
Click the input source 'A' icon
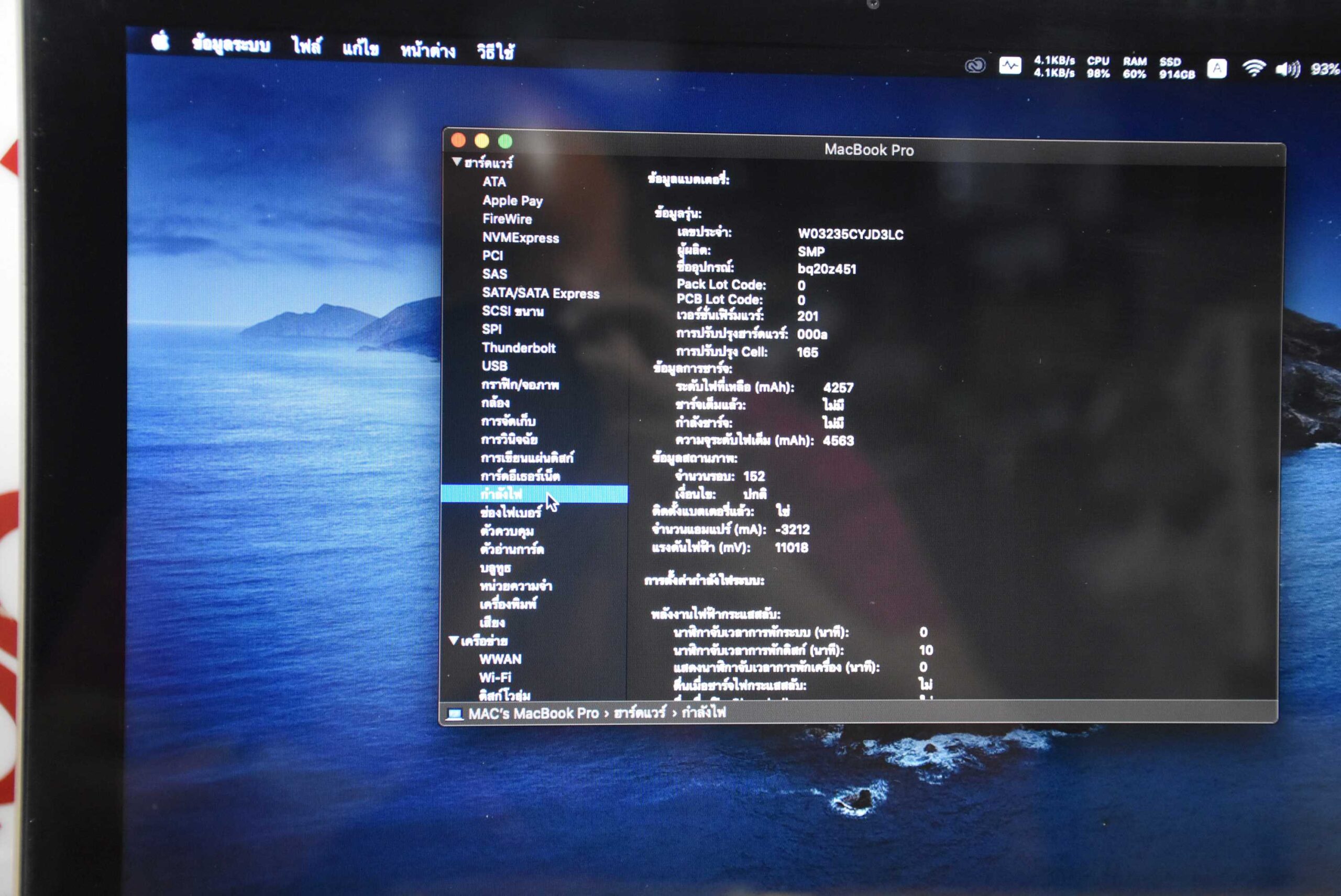[x=1217, y=69]
